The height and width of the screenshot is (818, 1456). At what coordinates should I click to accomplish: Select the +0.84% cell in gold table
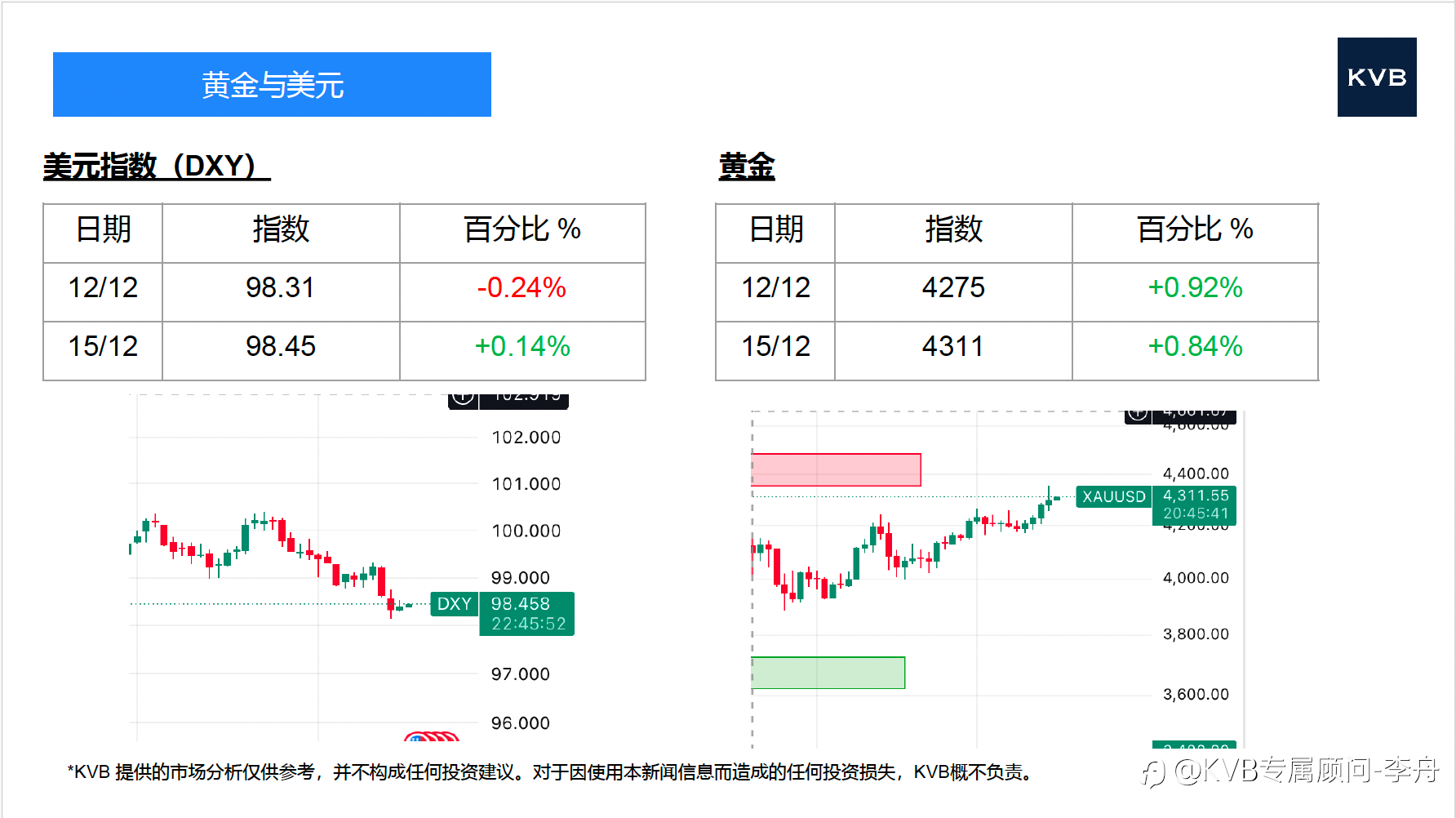click(x=1194, y=347)
